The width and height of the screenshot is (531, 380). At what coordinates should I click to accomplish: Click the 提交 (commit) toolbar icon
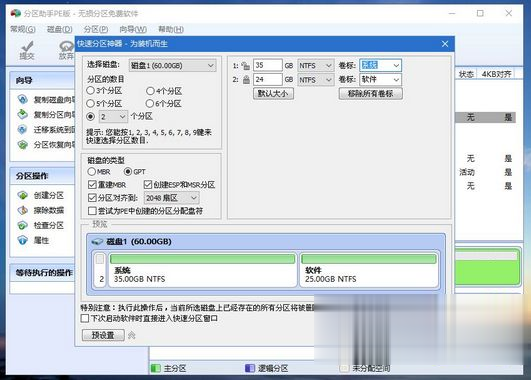coord(27,50)
